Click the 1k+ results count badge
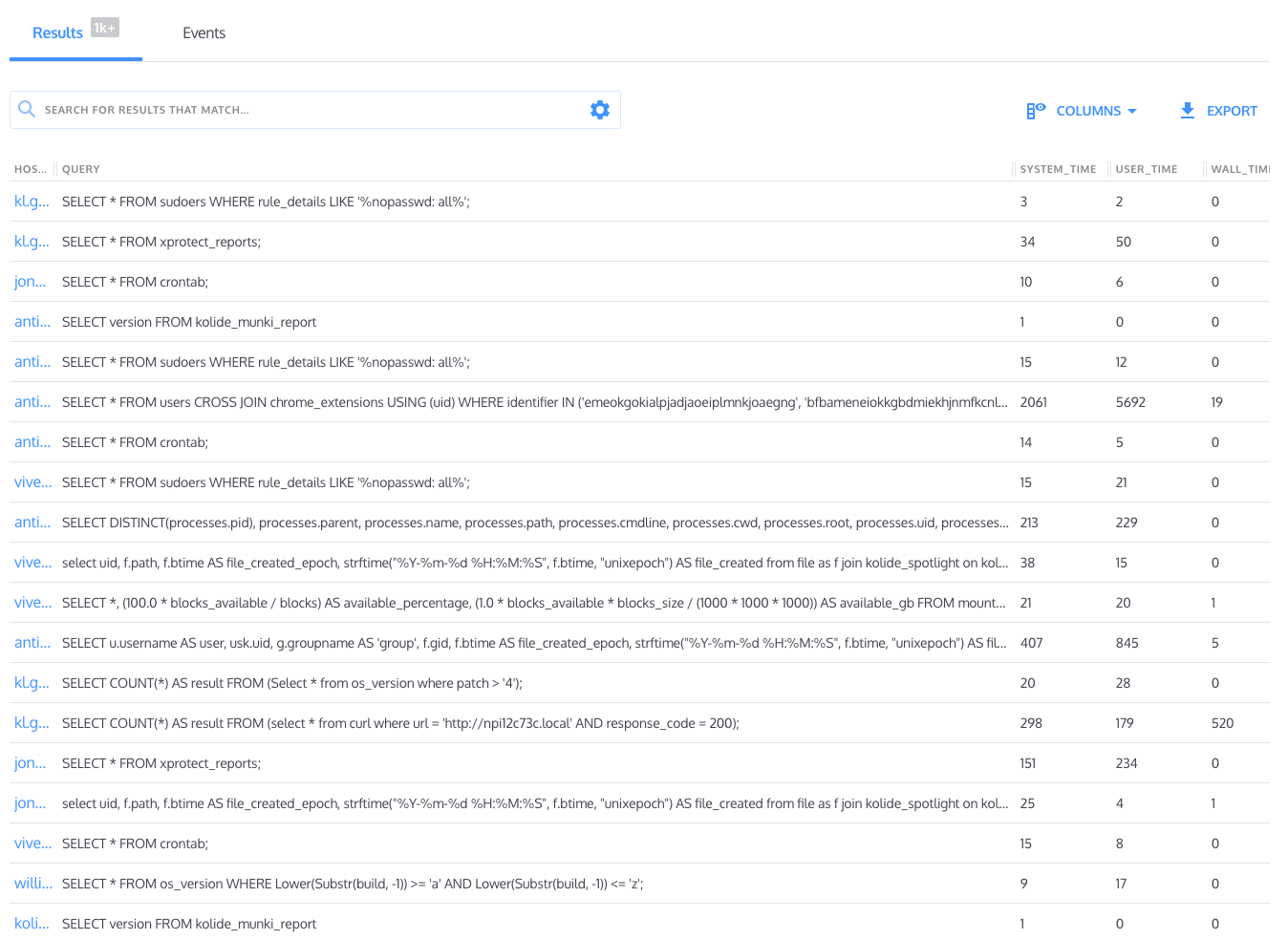 pos(105,28)
